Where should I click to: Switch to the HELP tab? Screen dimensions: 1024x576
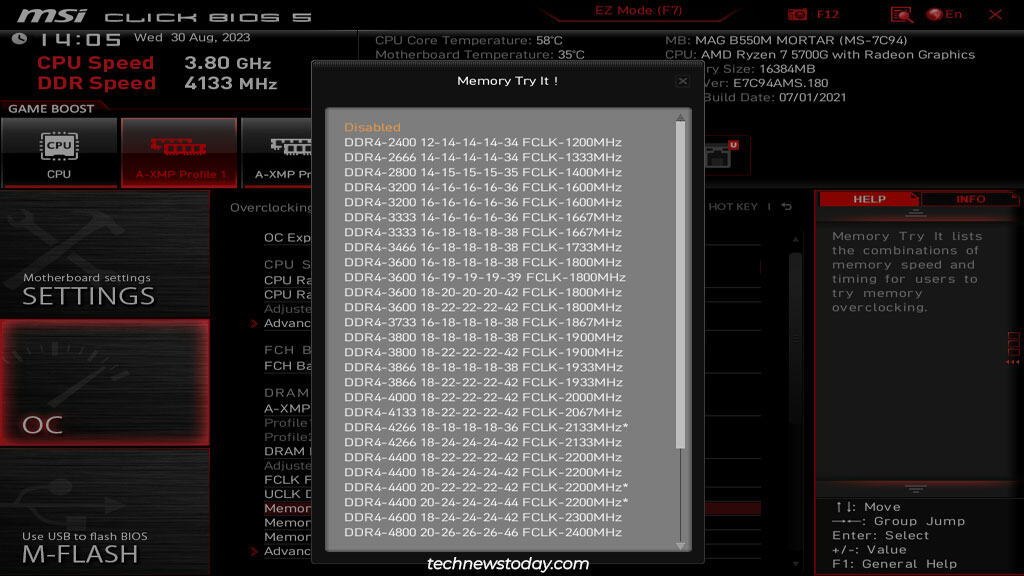point(869,199)
